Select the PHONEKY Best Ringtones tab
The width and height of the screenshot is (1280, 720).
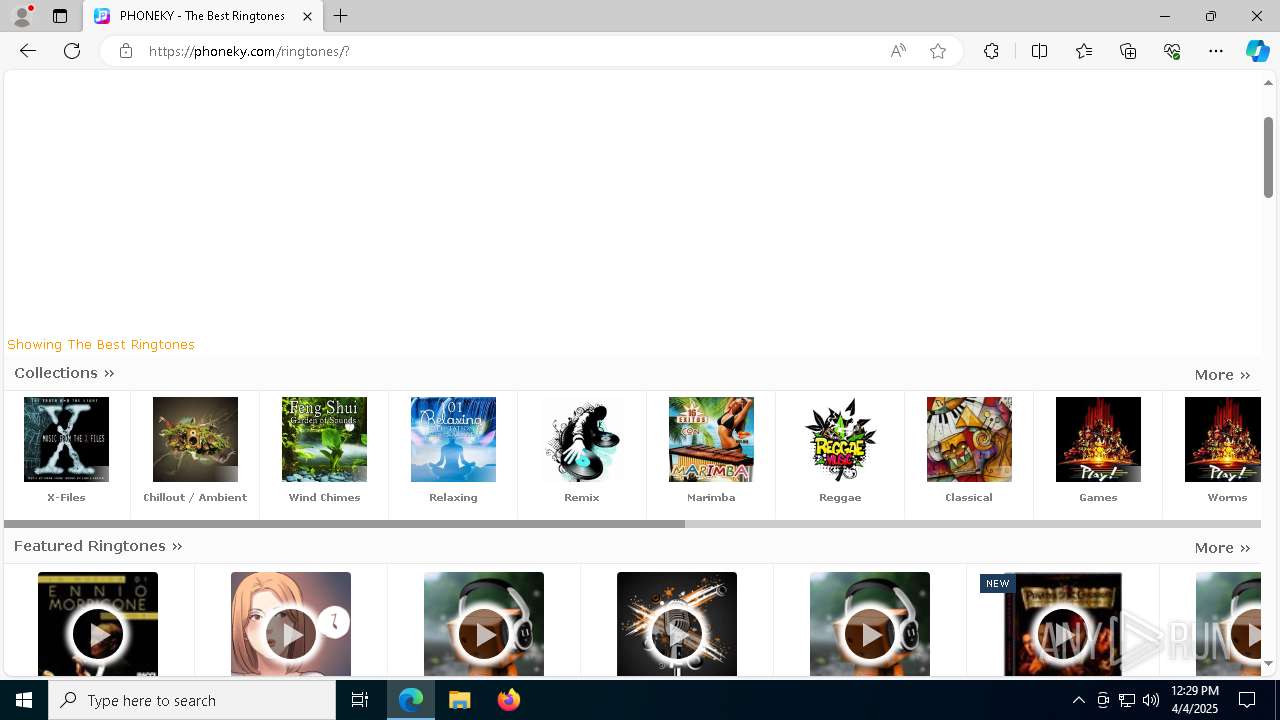(x=203, y=16)
